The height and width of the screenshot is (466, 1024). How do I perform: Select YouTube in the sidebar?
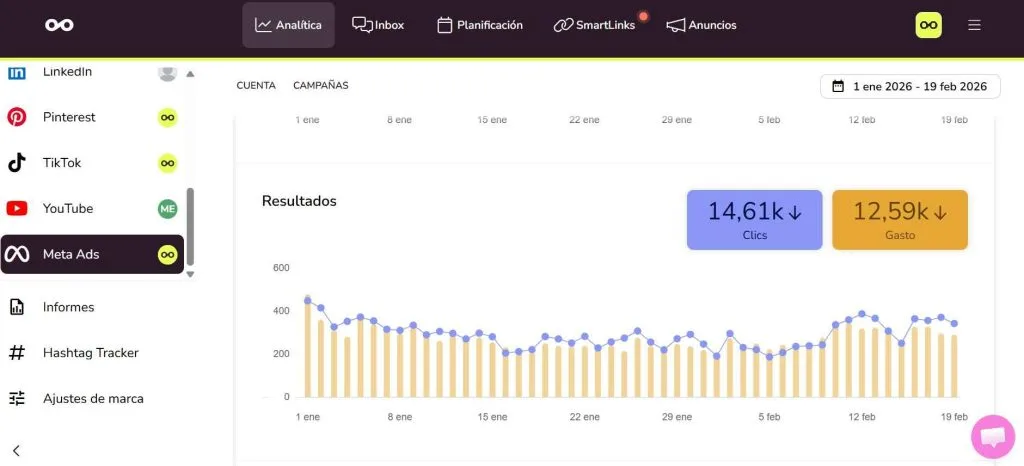(x=92, y=209)
